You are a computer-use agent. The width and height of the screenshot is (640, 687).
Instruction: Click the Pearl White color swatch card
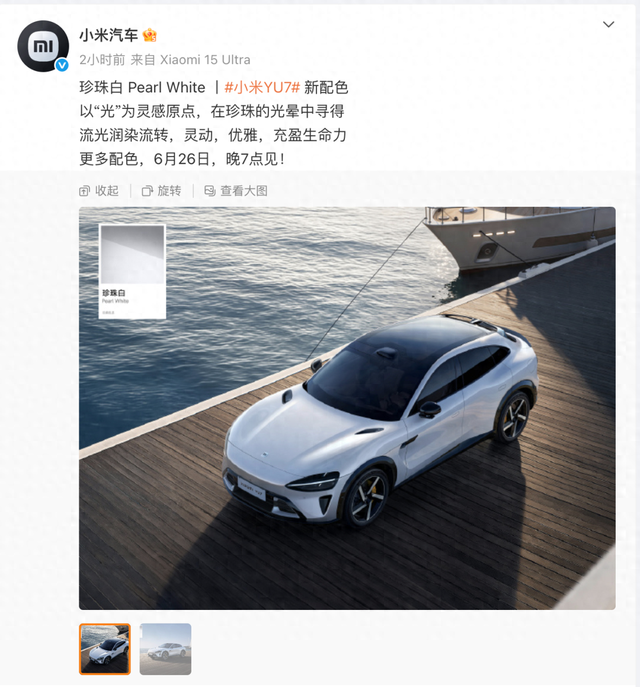132,271
